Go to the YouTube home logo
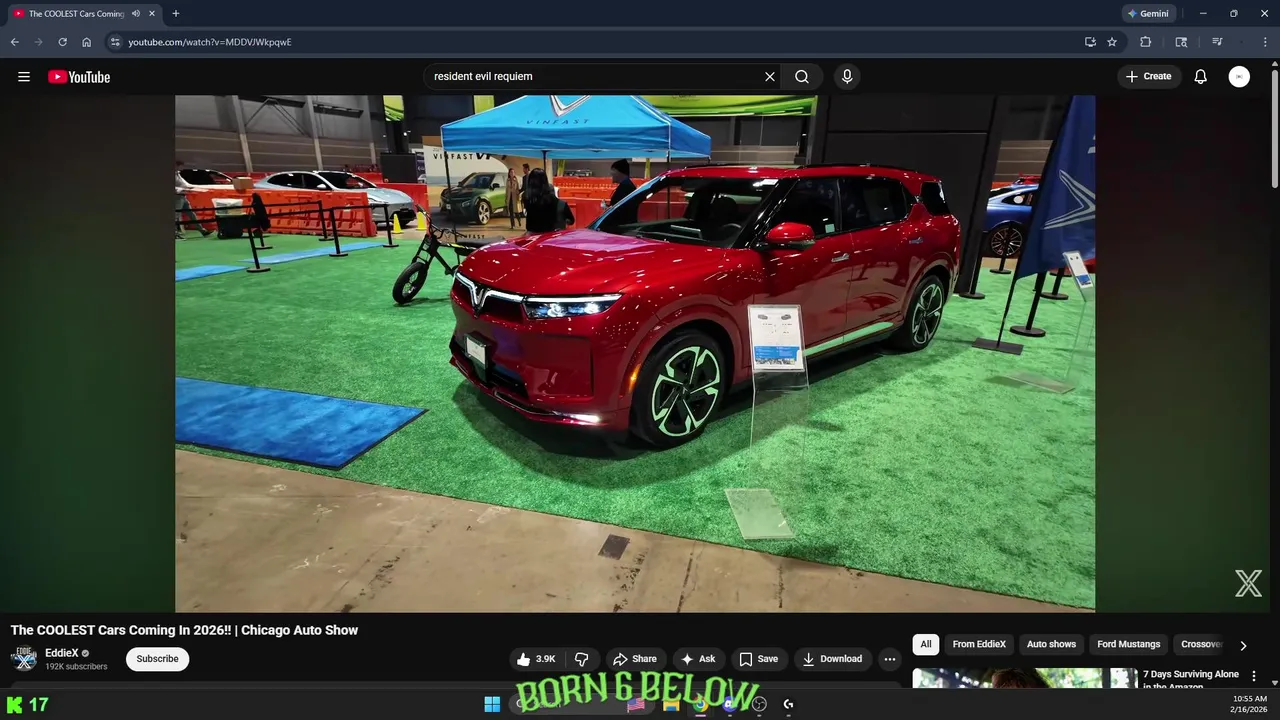This screenshot has width=1280, height=720. coord(79,77)
